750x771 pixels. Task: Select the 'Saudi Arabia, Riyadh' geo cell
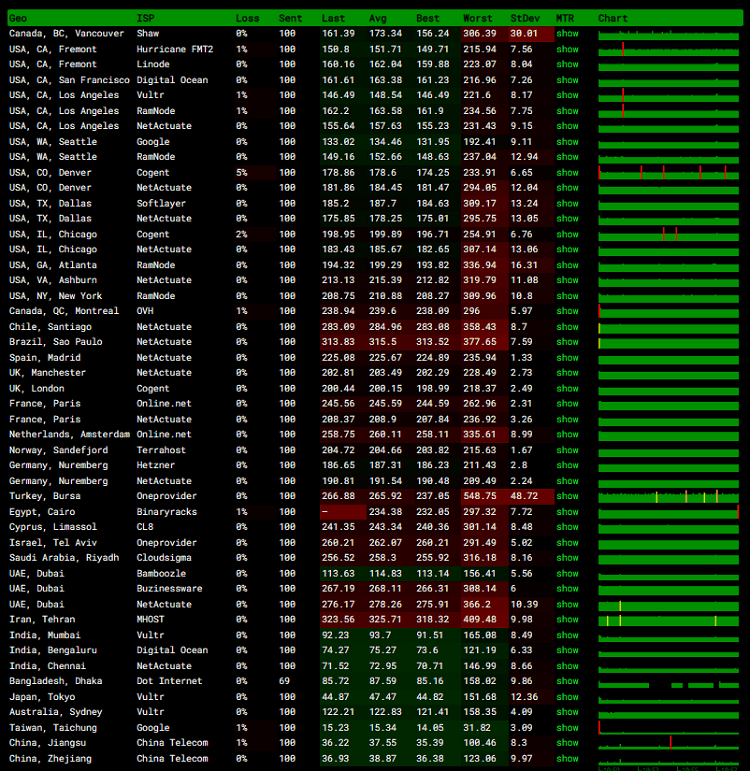(64, 558)
